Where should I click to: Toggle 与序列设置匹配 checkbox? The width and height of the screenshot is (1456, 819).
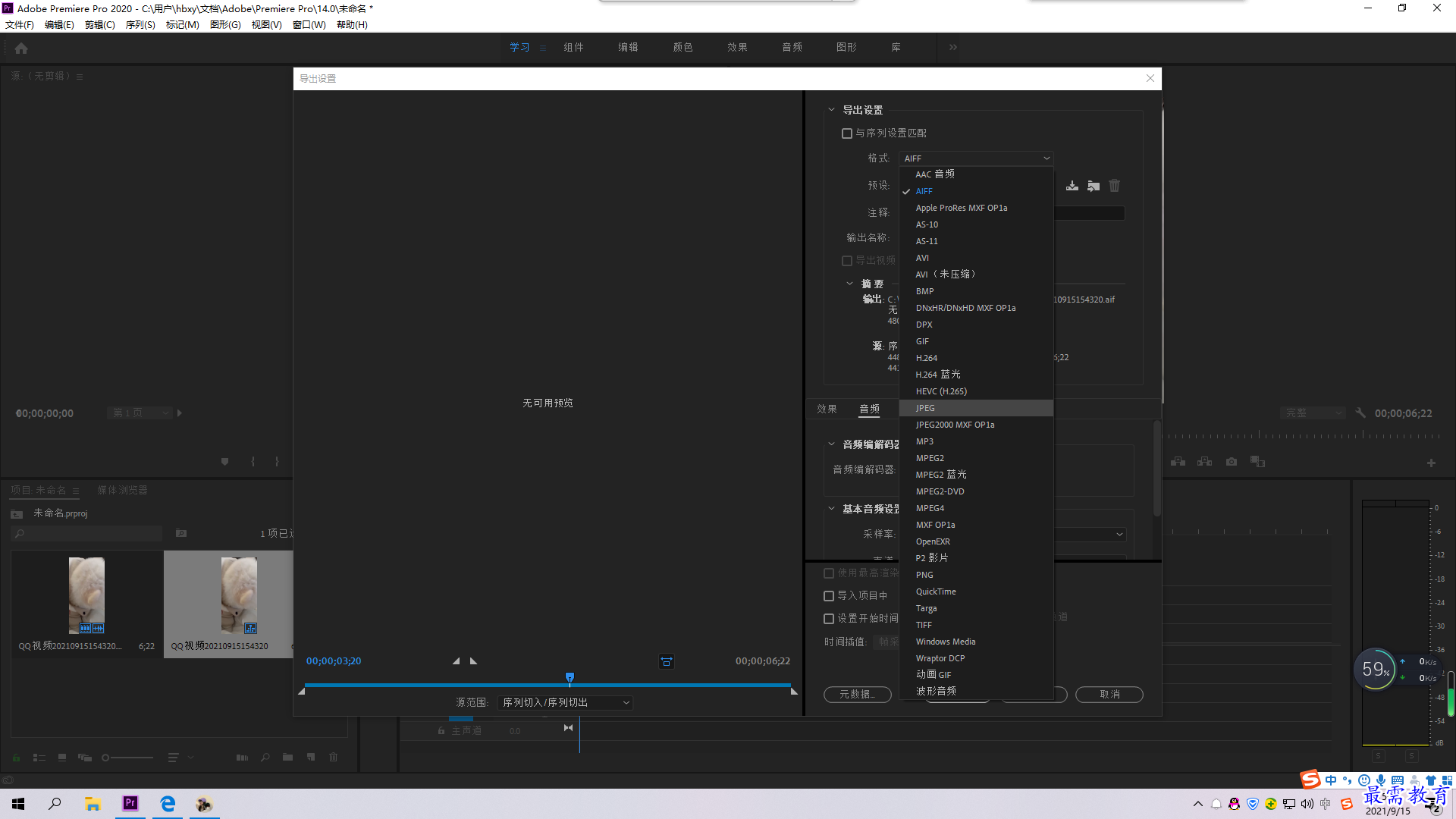click(x=847, y=133)
